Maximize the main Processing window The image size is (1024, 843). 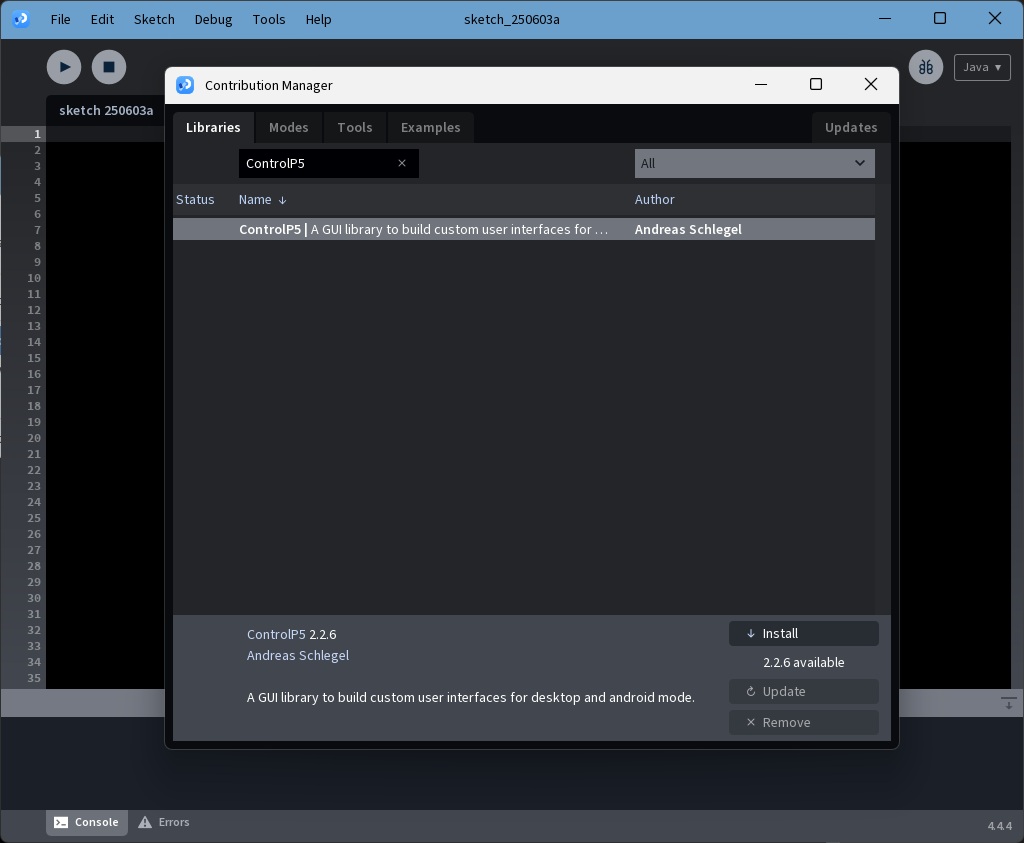coord(940,18)
